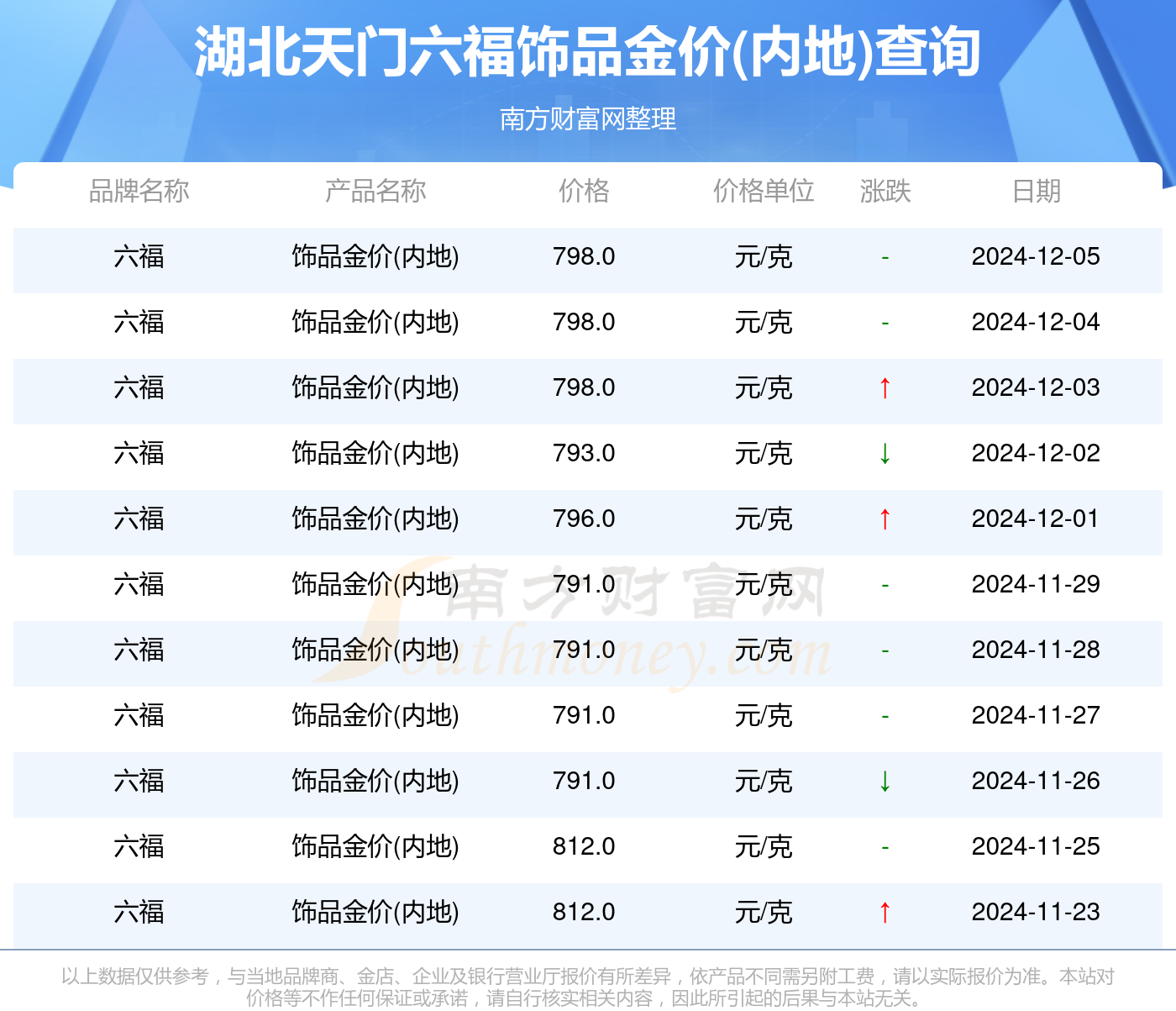Select the date cell 2024-12-01
The height and width of the screenshot is (1011, 1176).
click(1036, 519)
